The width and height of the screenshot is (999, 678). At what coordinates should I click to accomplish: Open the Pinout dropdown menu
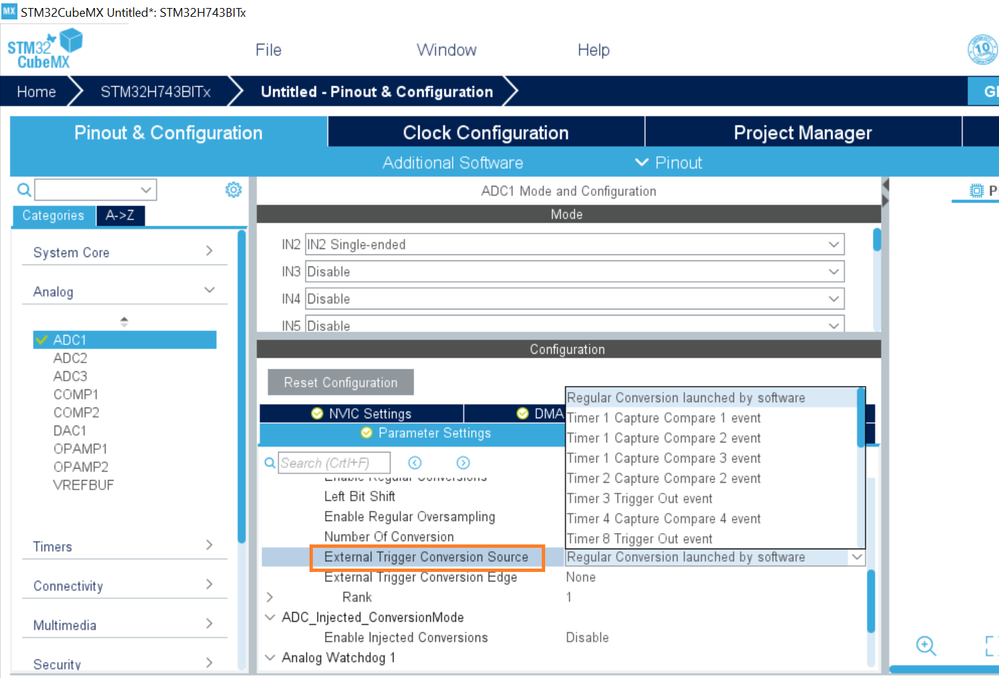pyautogui.click(x=668, y=163)
